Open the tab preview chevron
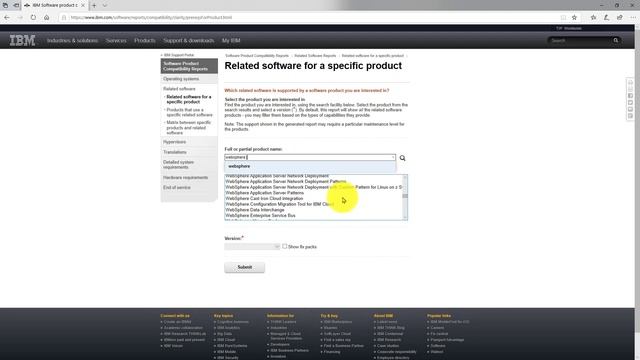 tap(105, 5)
